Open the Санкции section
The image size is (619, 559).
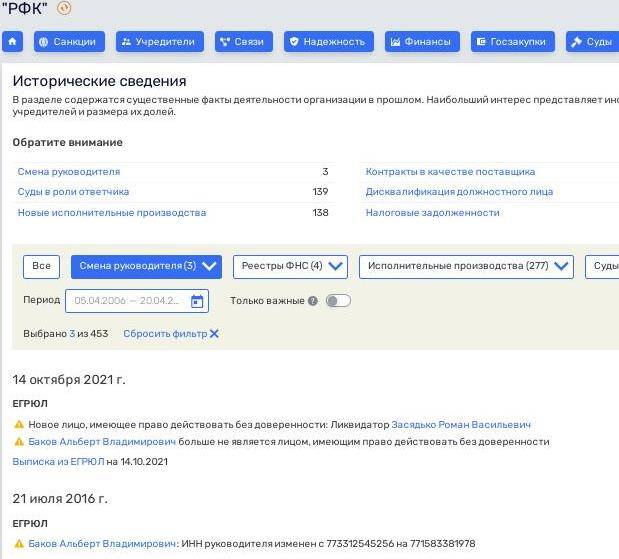(x=69, y=41)
